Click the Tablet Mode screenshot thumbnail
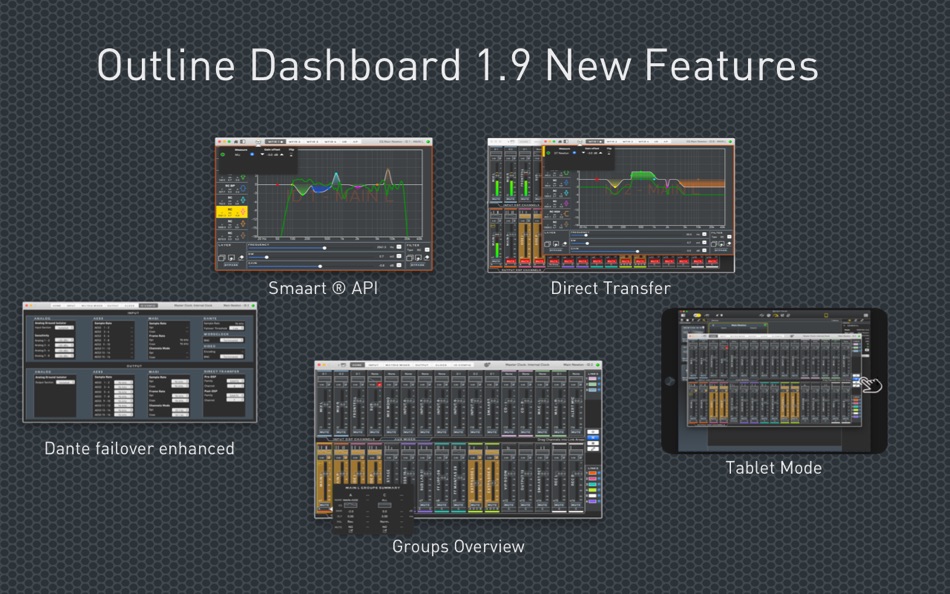The image size is (950, 594). point(774,381)
